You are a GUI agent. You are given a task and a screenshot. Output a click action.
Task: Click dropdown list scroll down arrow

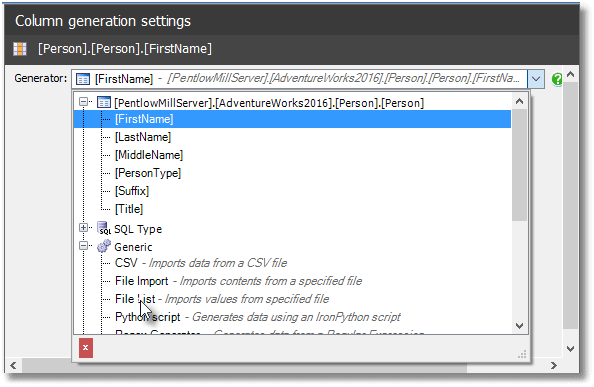(x=519, y=326)
